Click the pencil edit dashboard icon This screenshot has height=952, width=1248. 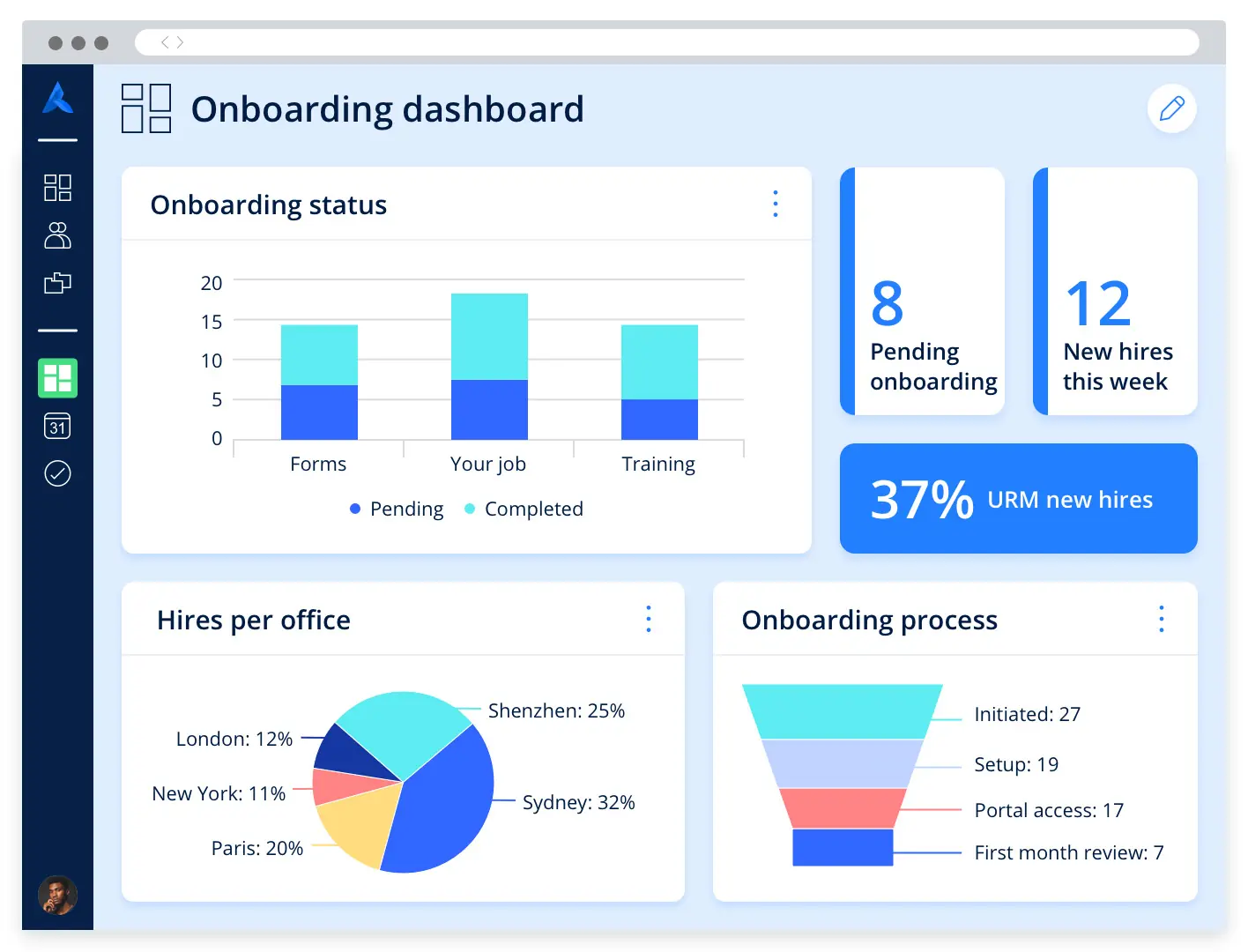(x=1171, y=108)
